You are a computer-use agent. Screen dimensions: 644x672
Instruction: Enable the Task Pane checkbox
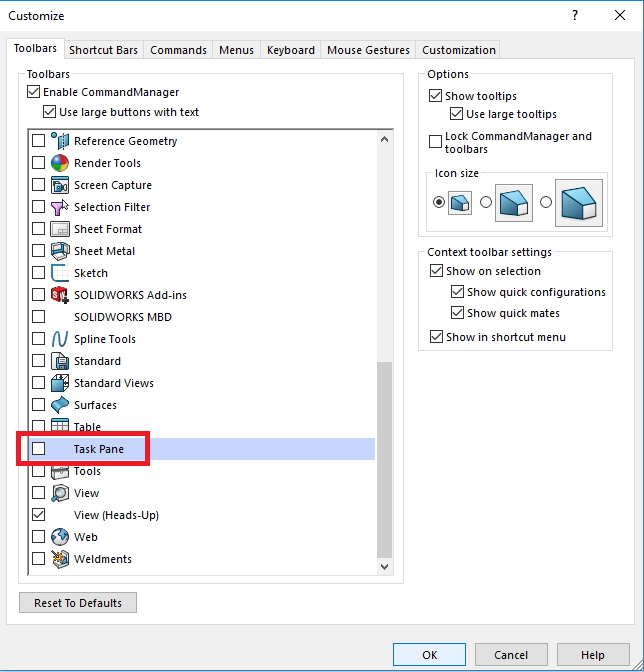click(x=39, y=449)
